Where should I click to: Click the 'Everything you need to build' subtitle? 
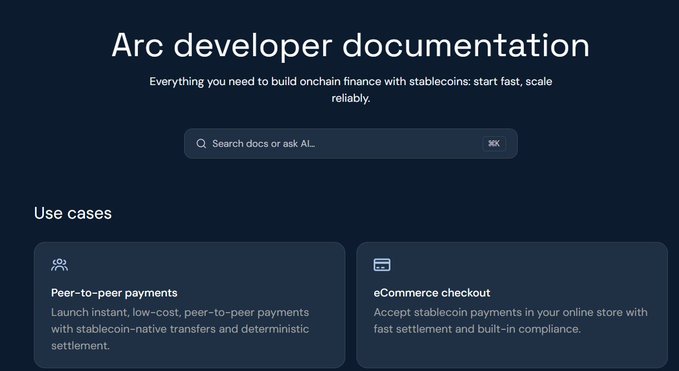(x=351, y=90)
